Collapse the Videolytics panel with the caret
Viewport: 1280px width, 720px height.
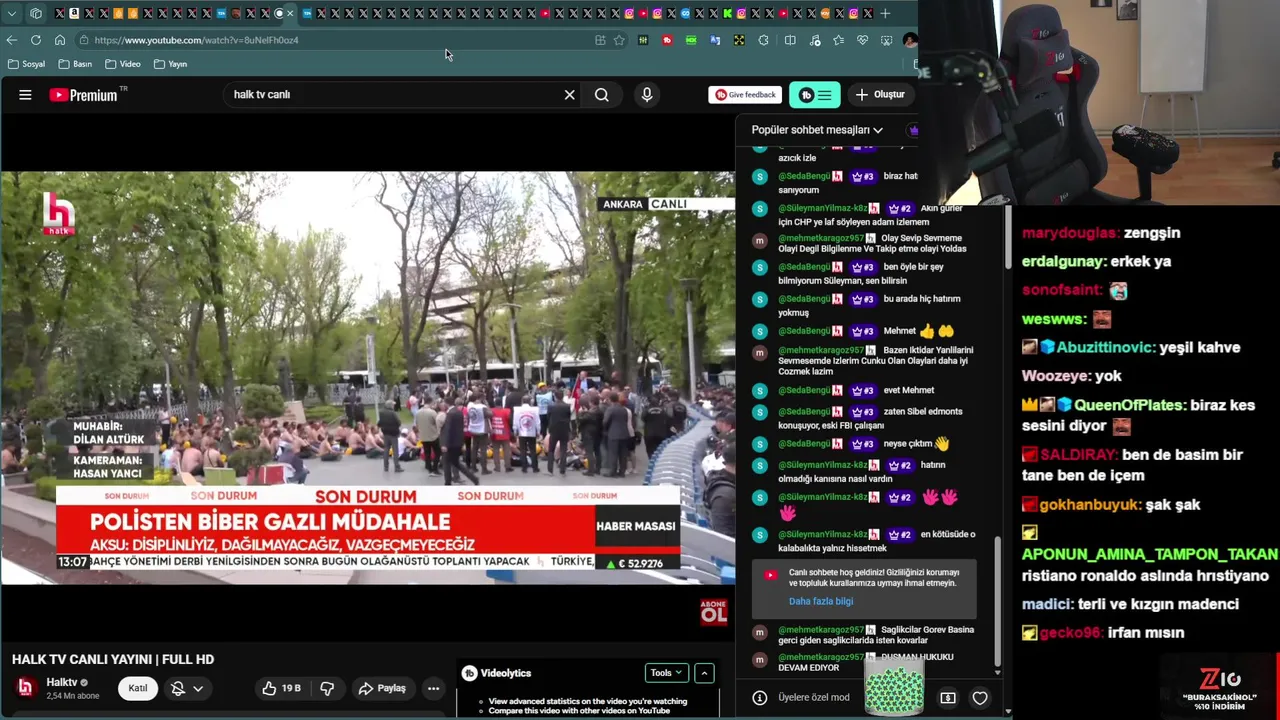click(x=704, y=673)
